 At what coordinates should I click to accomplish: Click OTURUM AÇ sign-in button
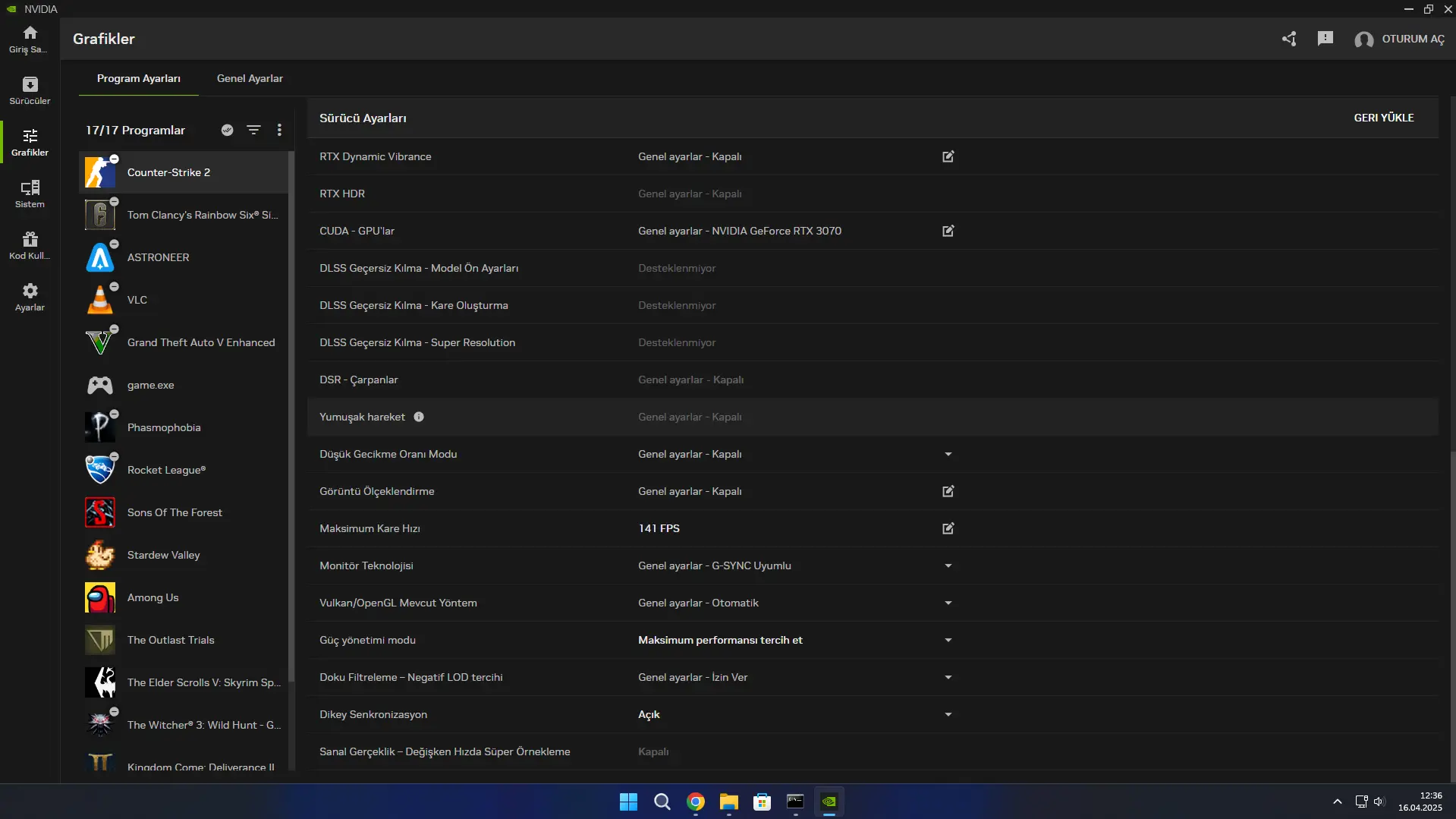[1413, 39]
